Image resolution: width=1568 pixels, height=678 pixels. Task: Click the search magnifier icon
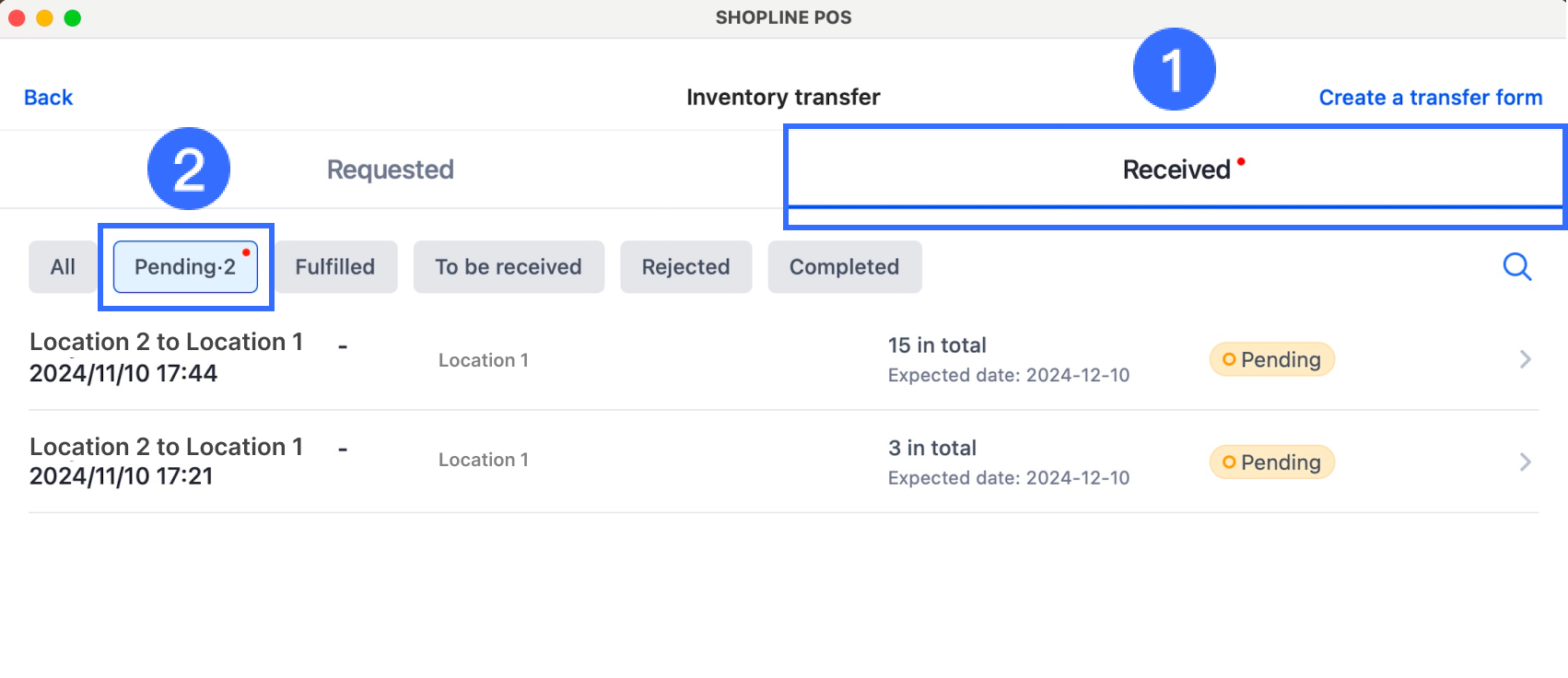pos(1516,267)
